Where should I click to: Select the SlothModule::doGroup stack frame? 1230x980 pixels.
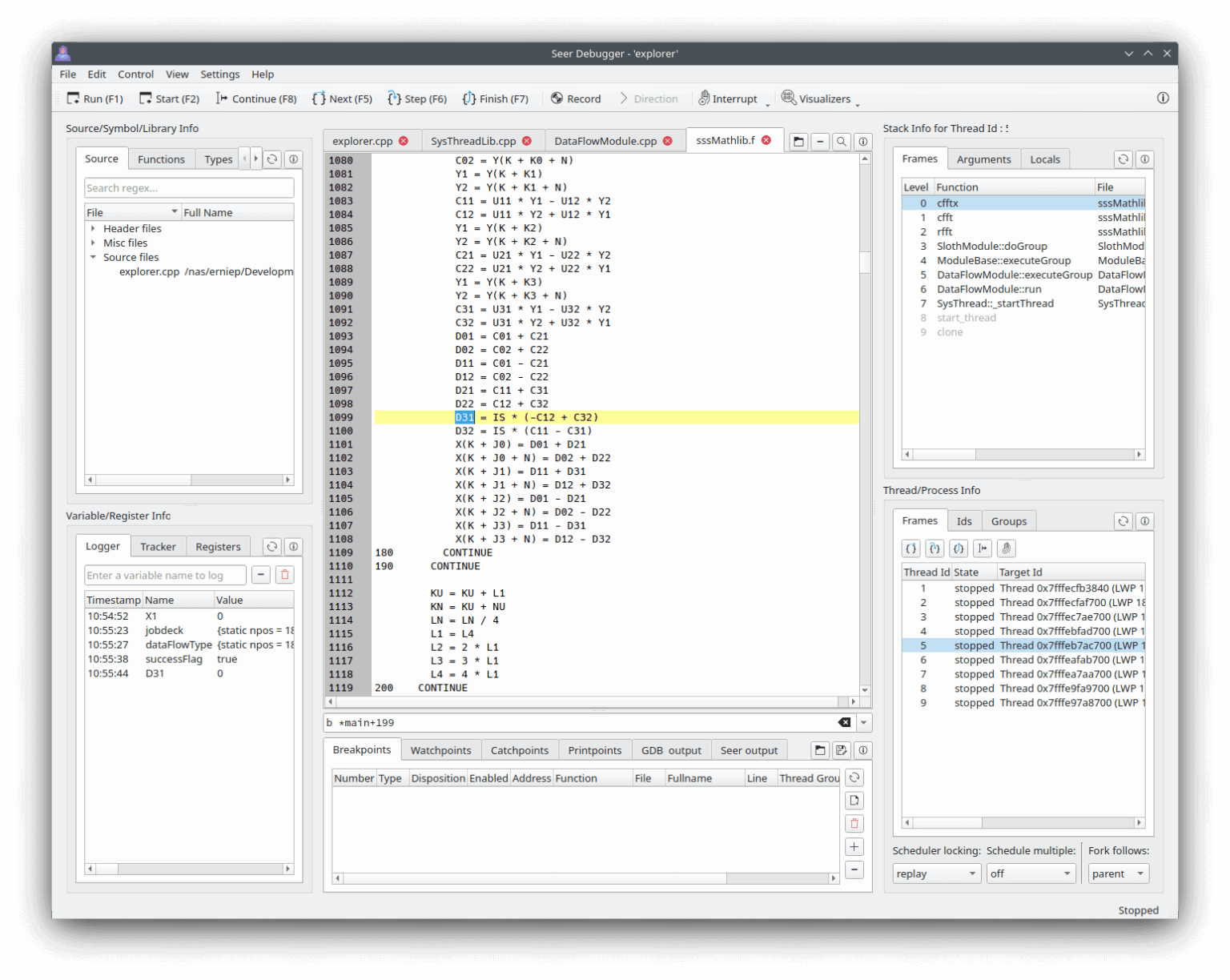click(1023, 247)
